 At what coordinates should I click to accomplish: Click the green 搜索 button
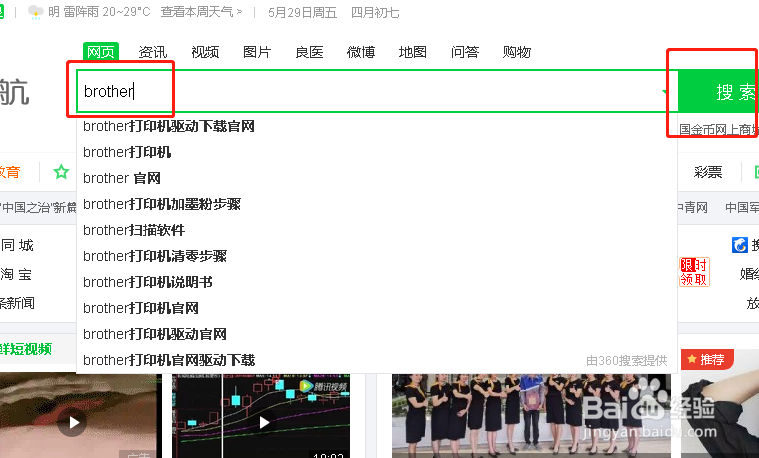point(718,92)
